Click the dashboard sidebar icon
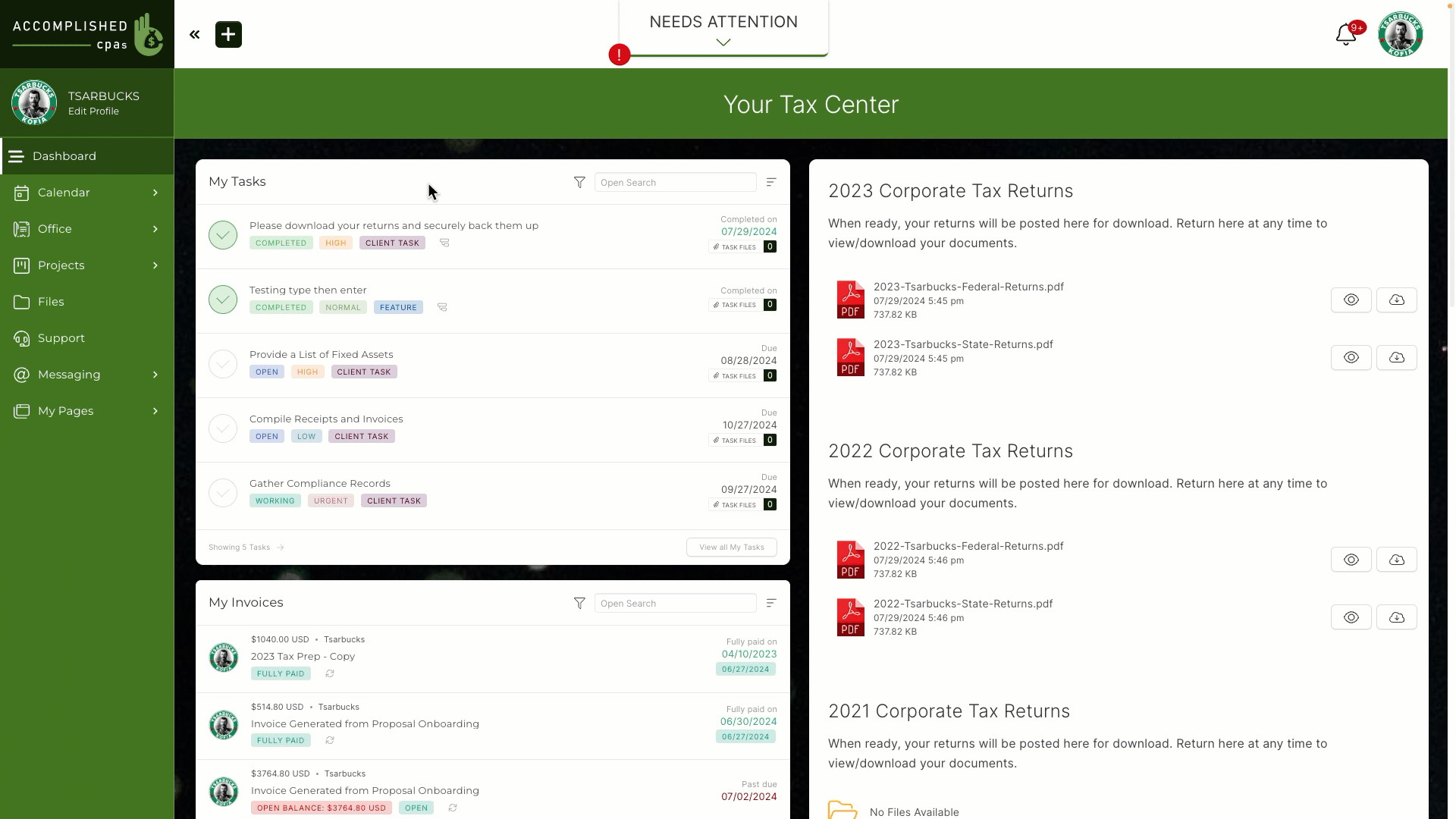 pos(17,155)
